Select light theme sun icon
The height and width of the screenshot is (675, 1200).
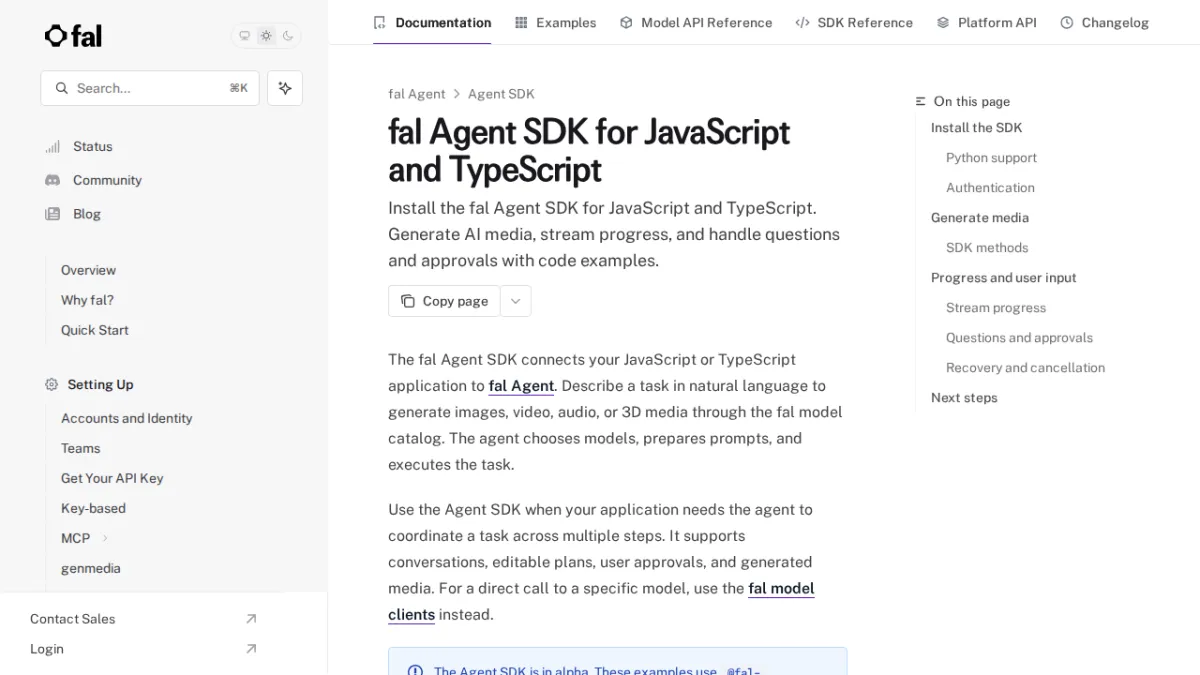point(266,36)
